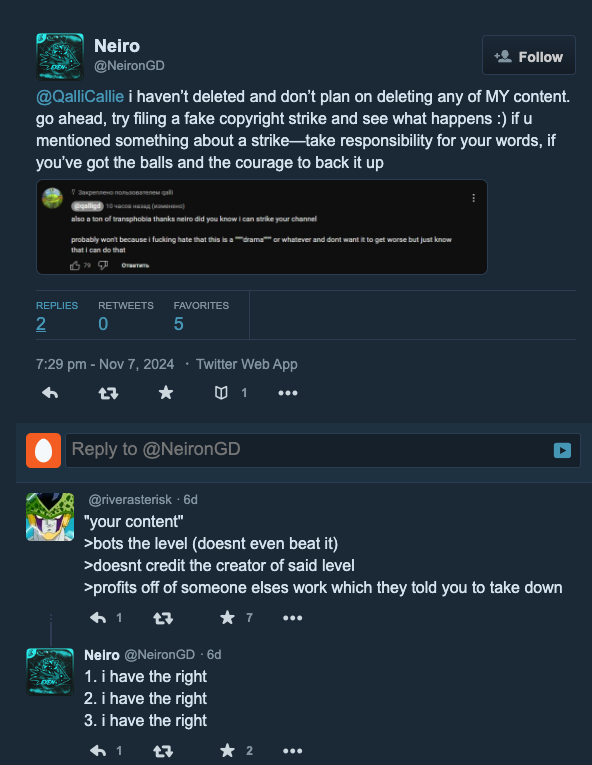The height and width of the screenshot is (765, 592).
Task: Open more options on Neiro's bottom reply
Action: pos(292,751)
